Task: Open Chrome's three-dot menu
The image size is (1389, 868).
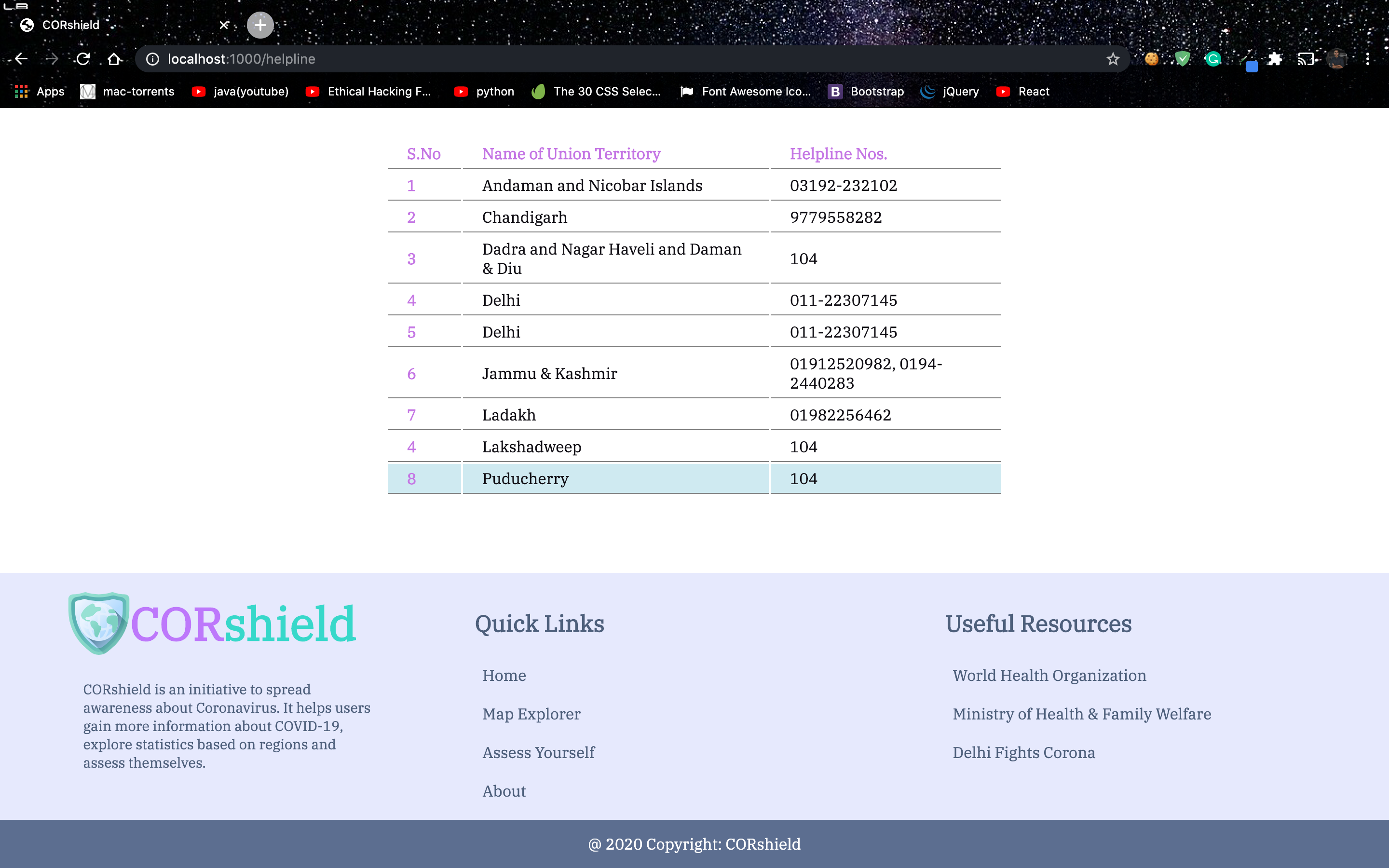Action: 1368,59
